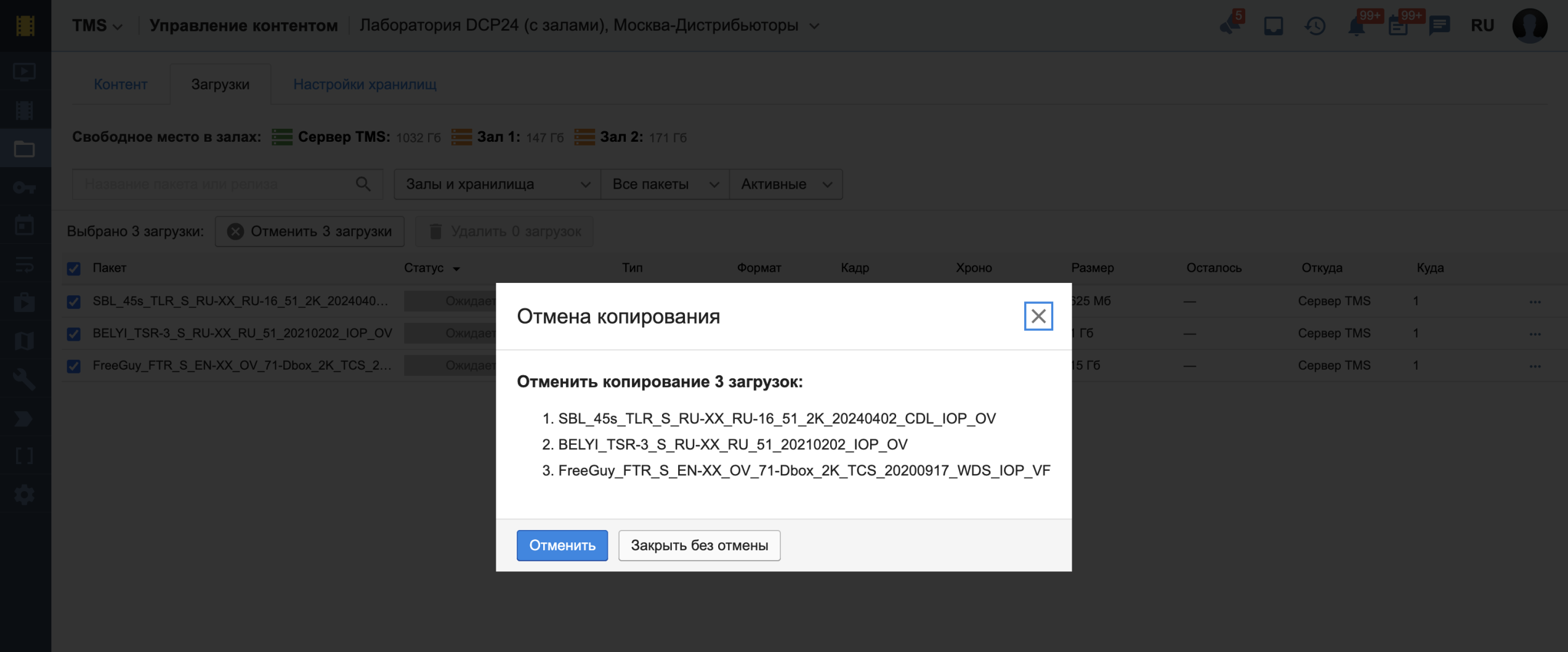Confirm with the blue Отменить button

coord(562,545)
